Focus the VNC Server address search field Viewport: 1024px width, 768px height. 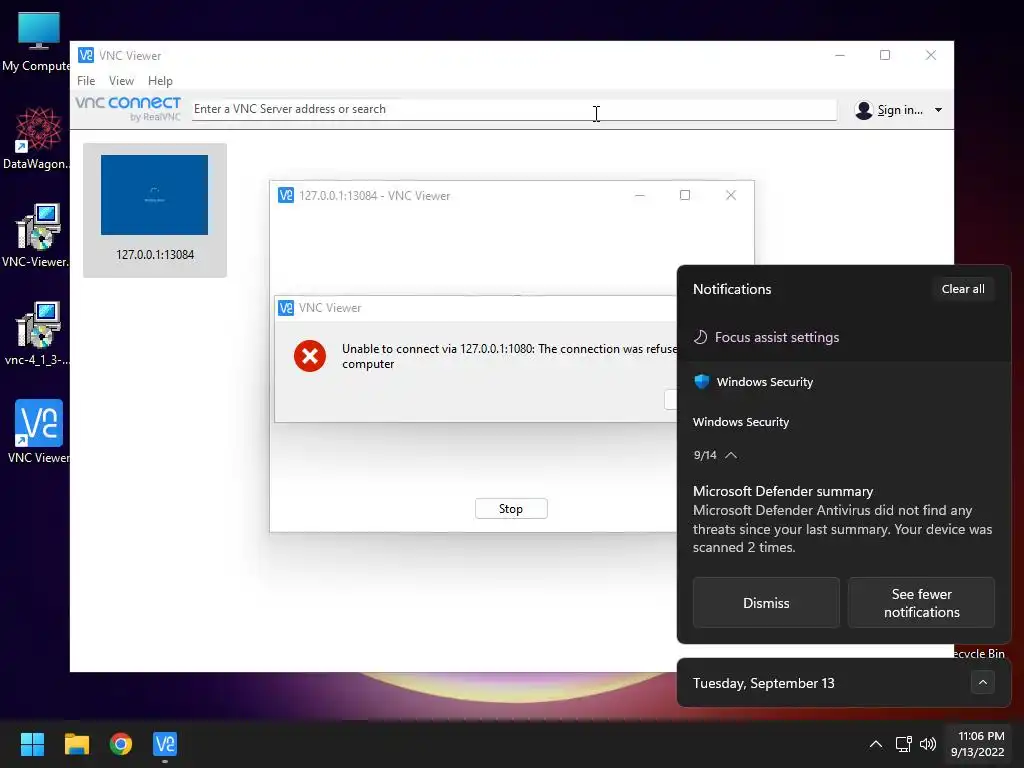[513, 109]
